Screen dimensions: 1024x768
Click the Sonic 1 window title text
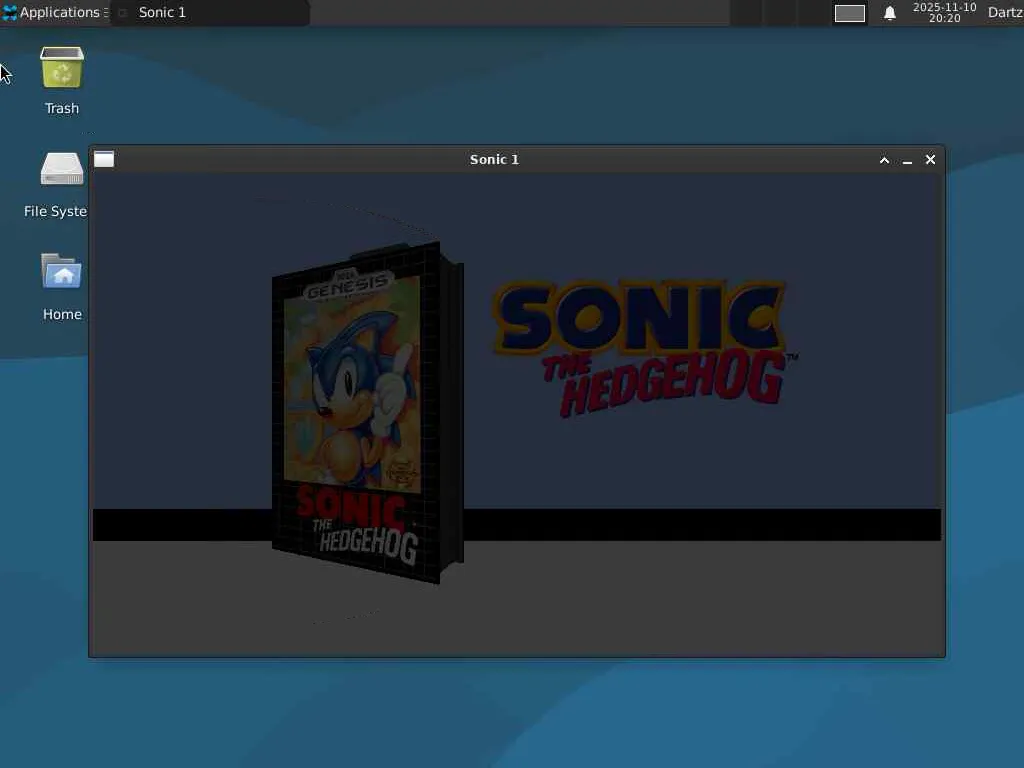[494, 159]
